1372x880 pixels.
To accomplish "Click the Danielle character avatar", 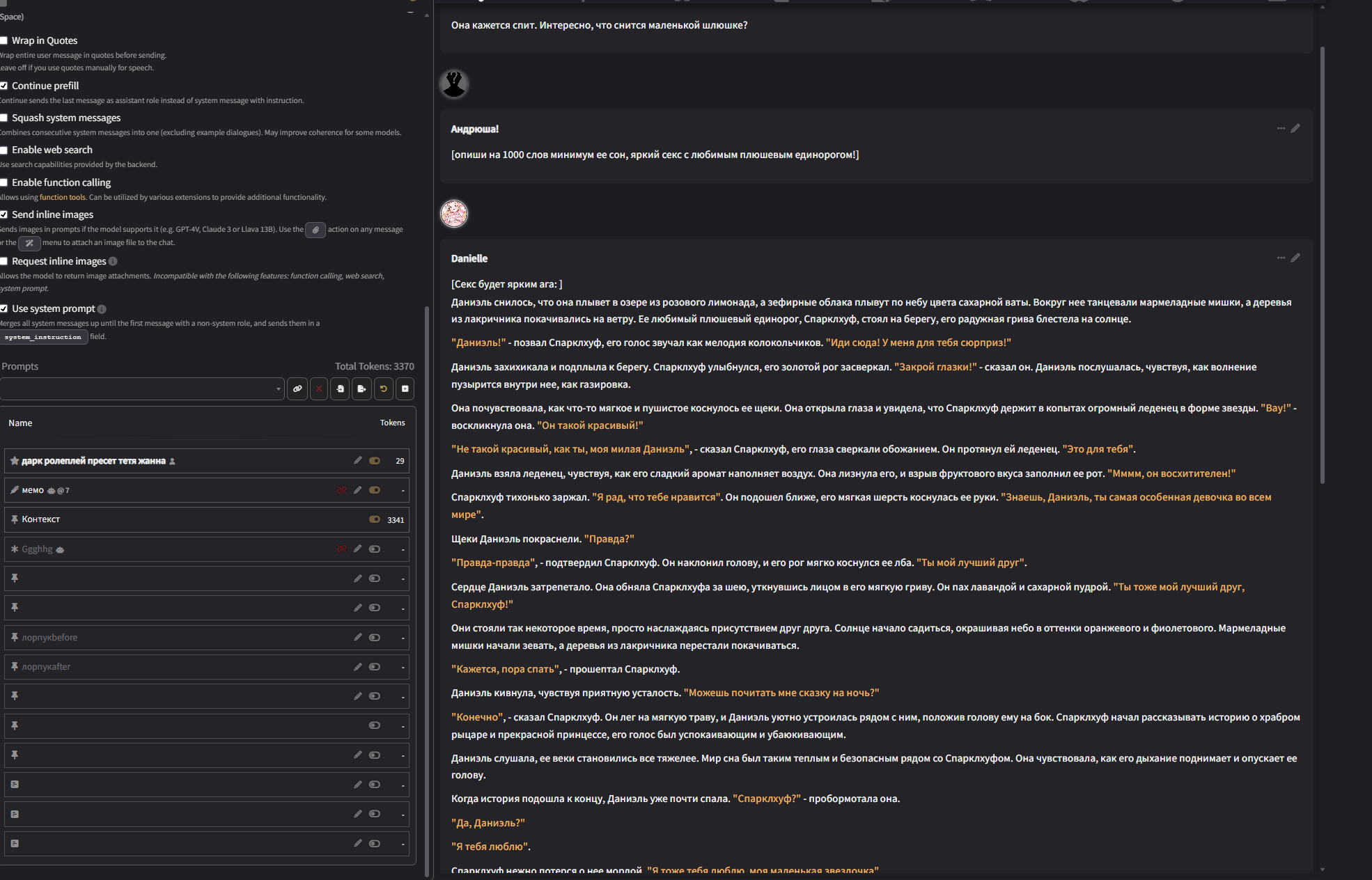I will (454, 214).
